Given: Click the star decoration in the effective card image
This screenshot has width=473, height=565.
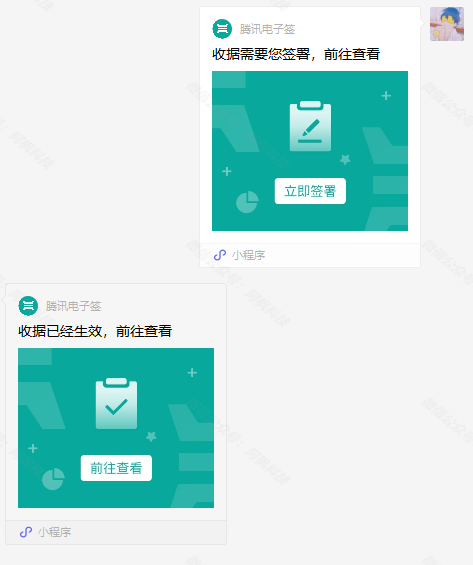Looking at the screenshot, I should tap(151, 436).
